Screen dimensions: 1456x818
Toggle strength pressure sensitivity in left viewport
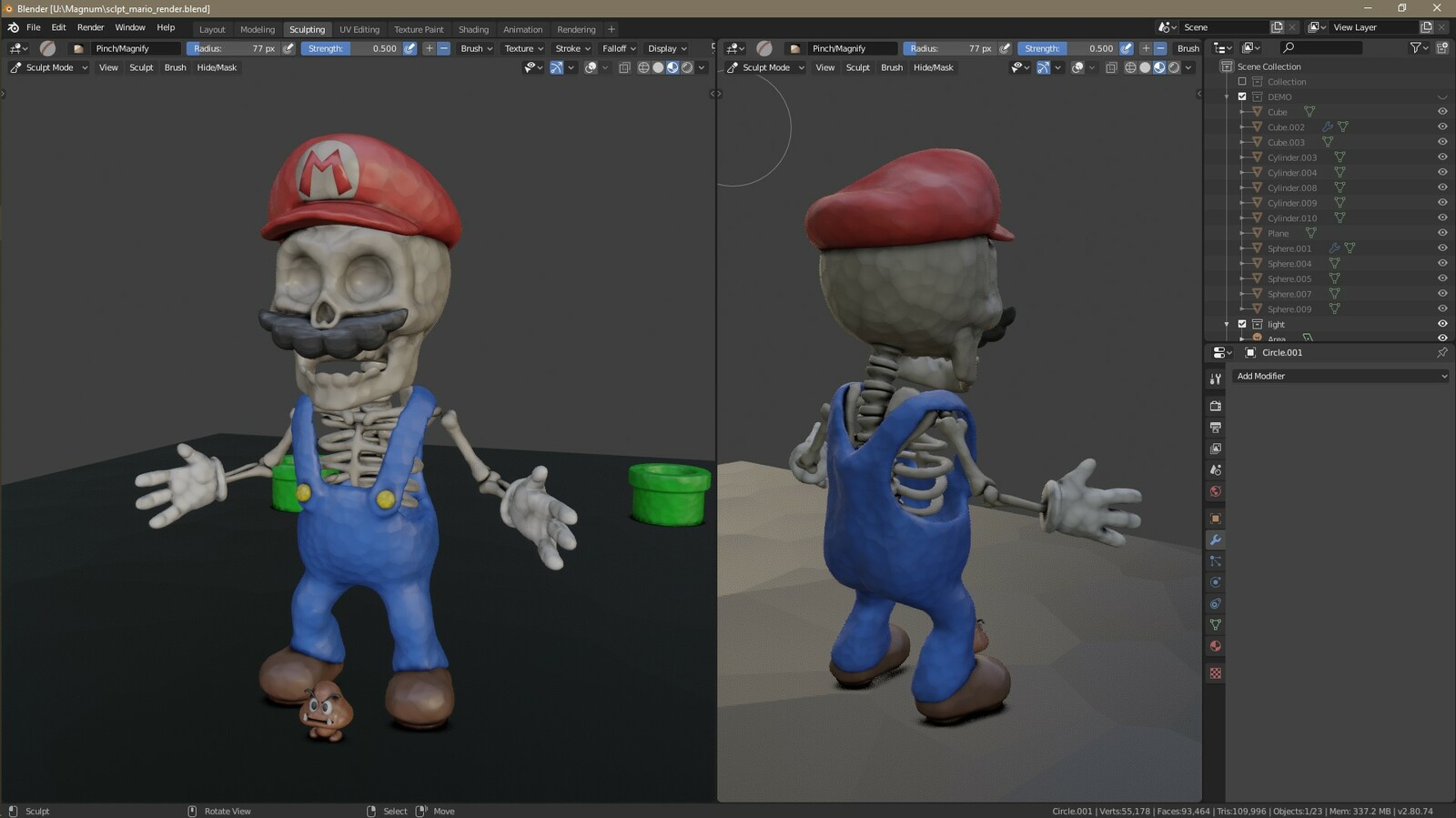coord(409,48)
